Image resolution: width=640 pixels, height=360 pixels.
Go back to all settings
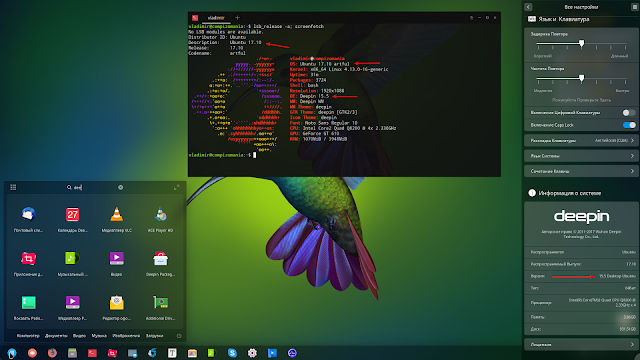tap(528, 7)
